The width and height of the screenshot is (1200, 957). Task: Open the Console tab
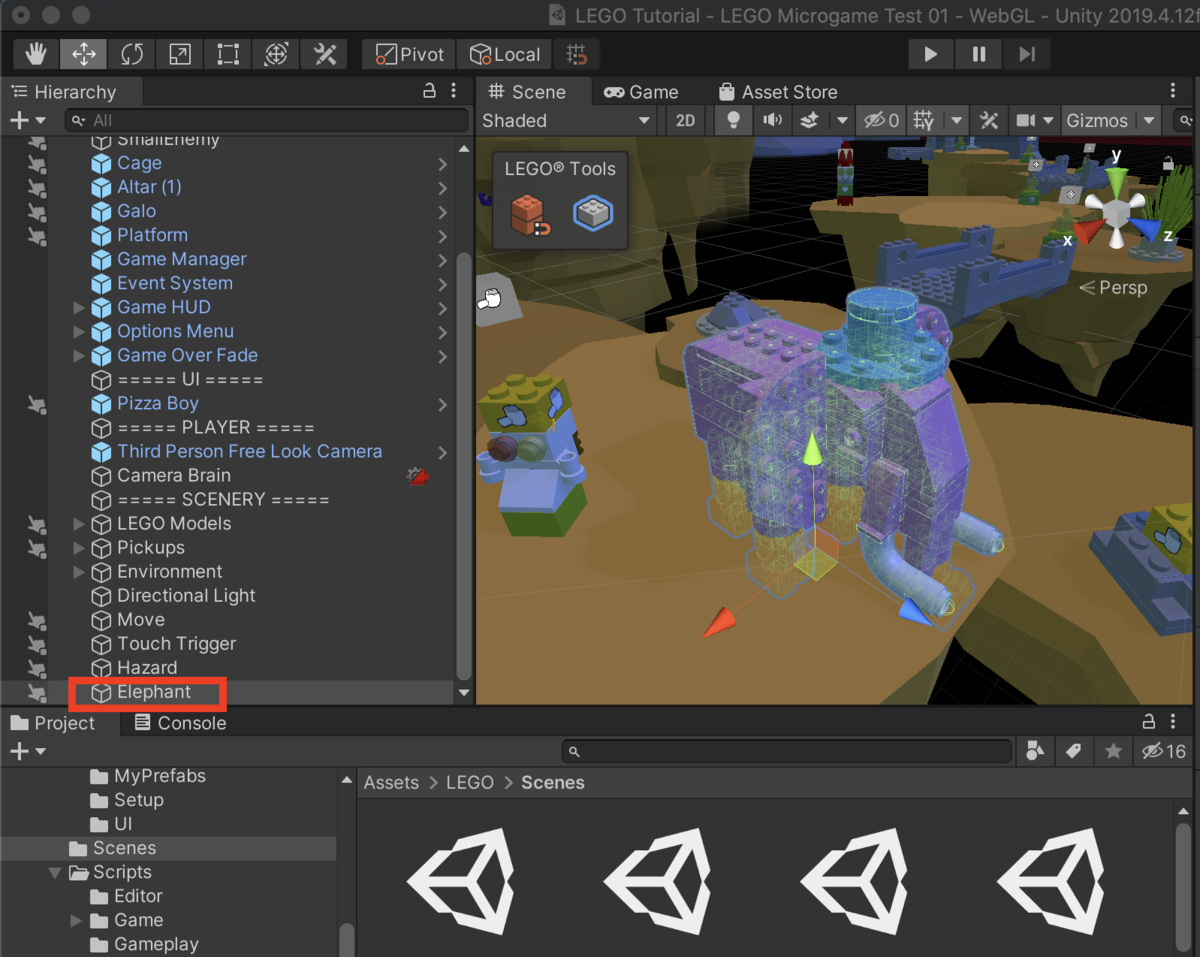point(180,723)
